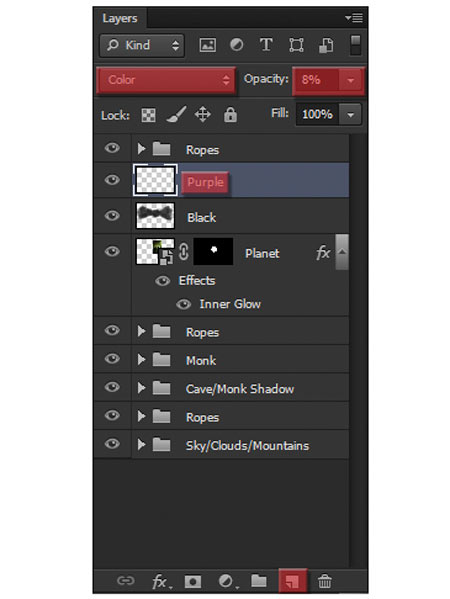Open the Color blend mode dropdown
Image resolution: width=450 pixels, height=599 pixels.
(x=166, y=80)
